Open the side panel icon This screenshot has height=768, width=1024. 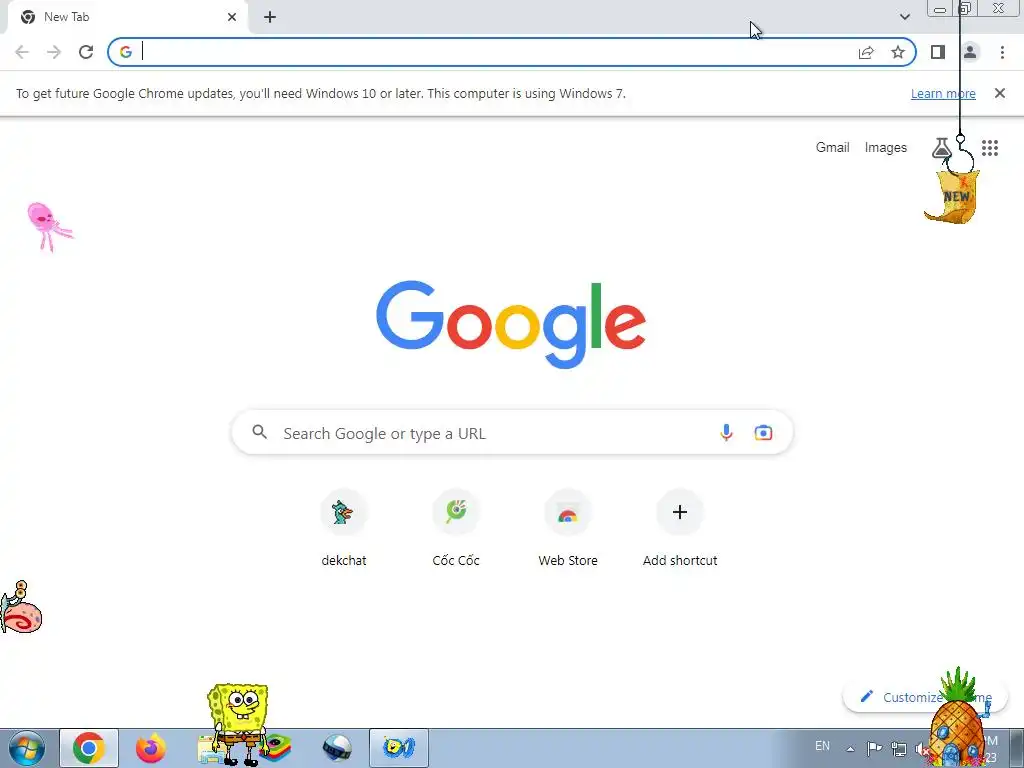pyautogui.click(x=938, y=52)
